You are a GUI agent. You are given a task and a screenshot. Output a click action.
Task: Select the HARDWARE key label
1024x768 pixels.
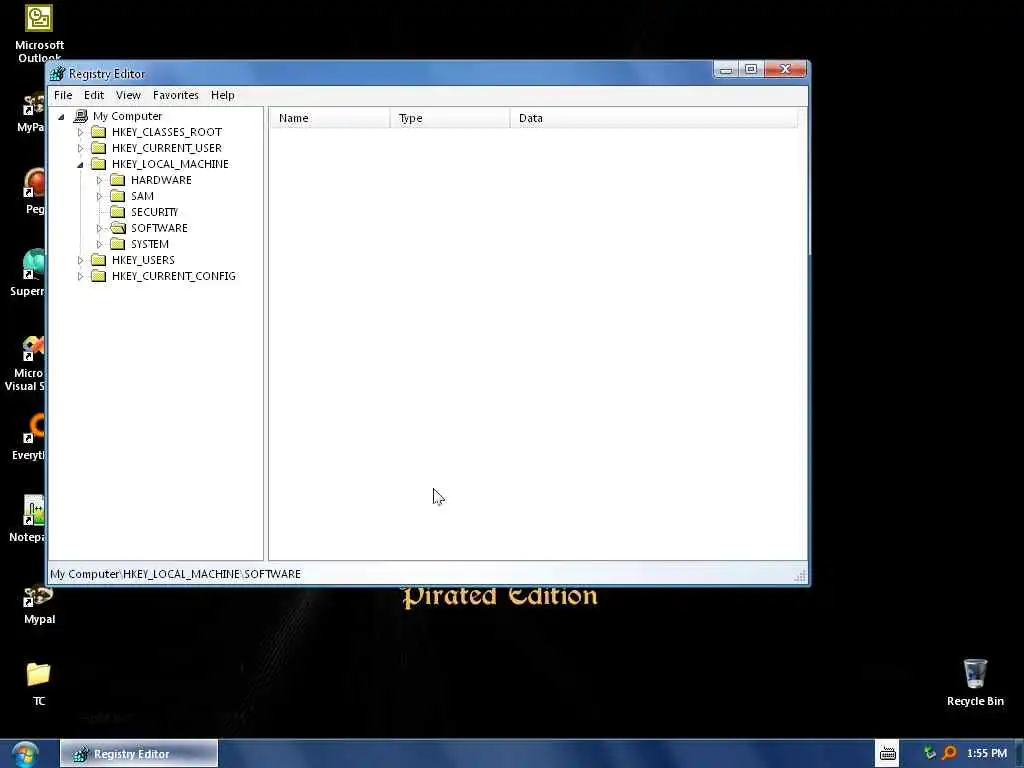161,180
